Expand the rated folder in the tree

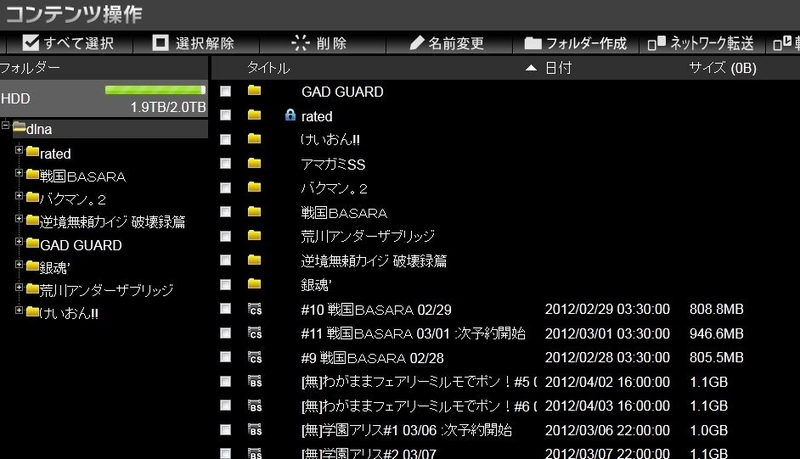pos(19,150)
